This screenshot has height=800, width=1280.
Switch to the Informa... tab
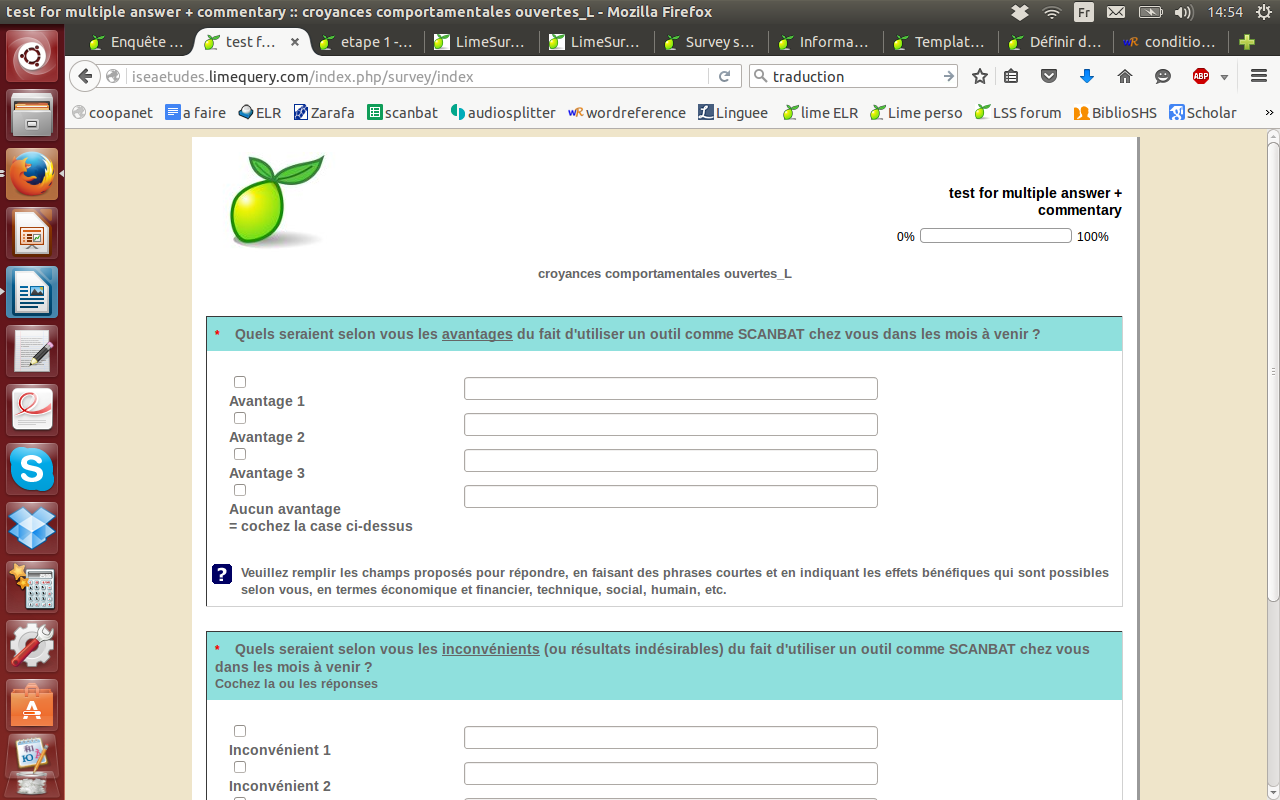826,42
